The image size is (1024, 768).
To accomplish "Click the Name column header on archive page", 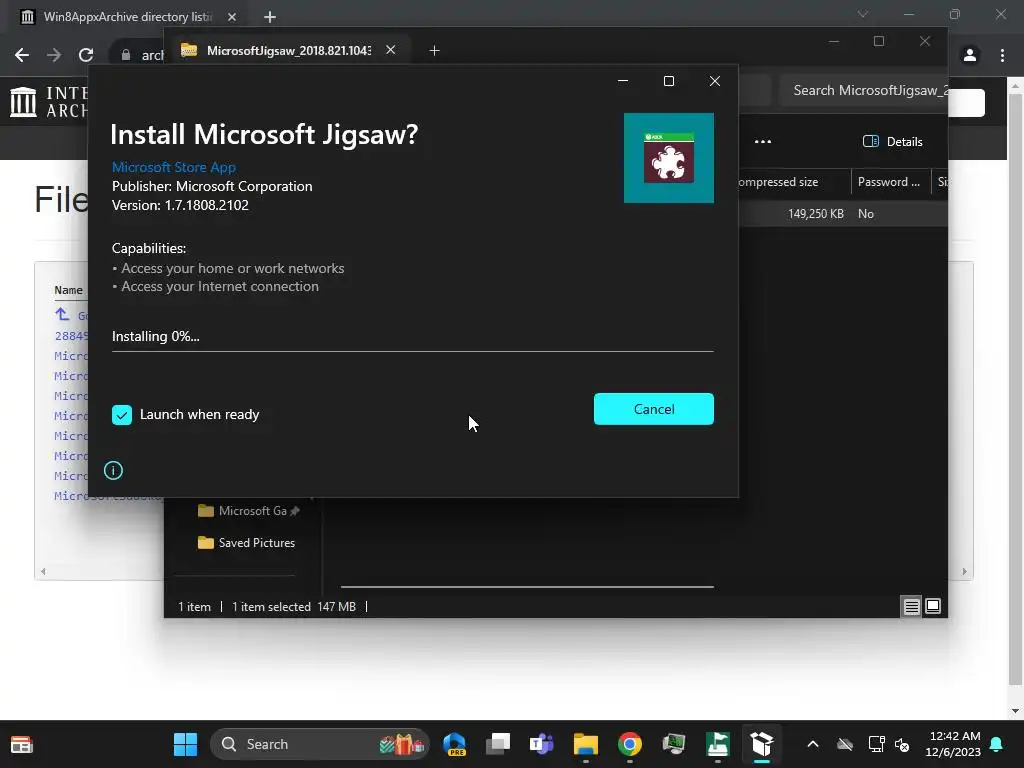I will pyautogui.click(x=68, y=290).
